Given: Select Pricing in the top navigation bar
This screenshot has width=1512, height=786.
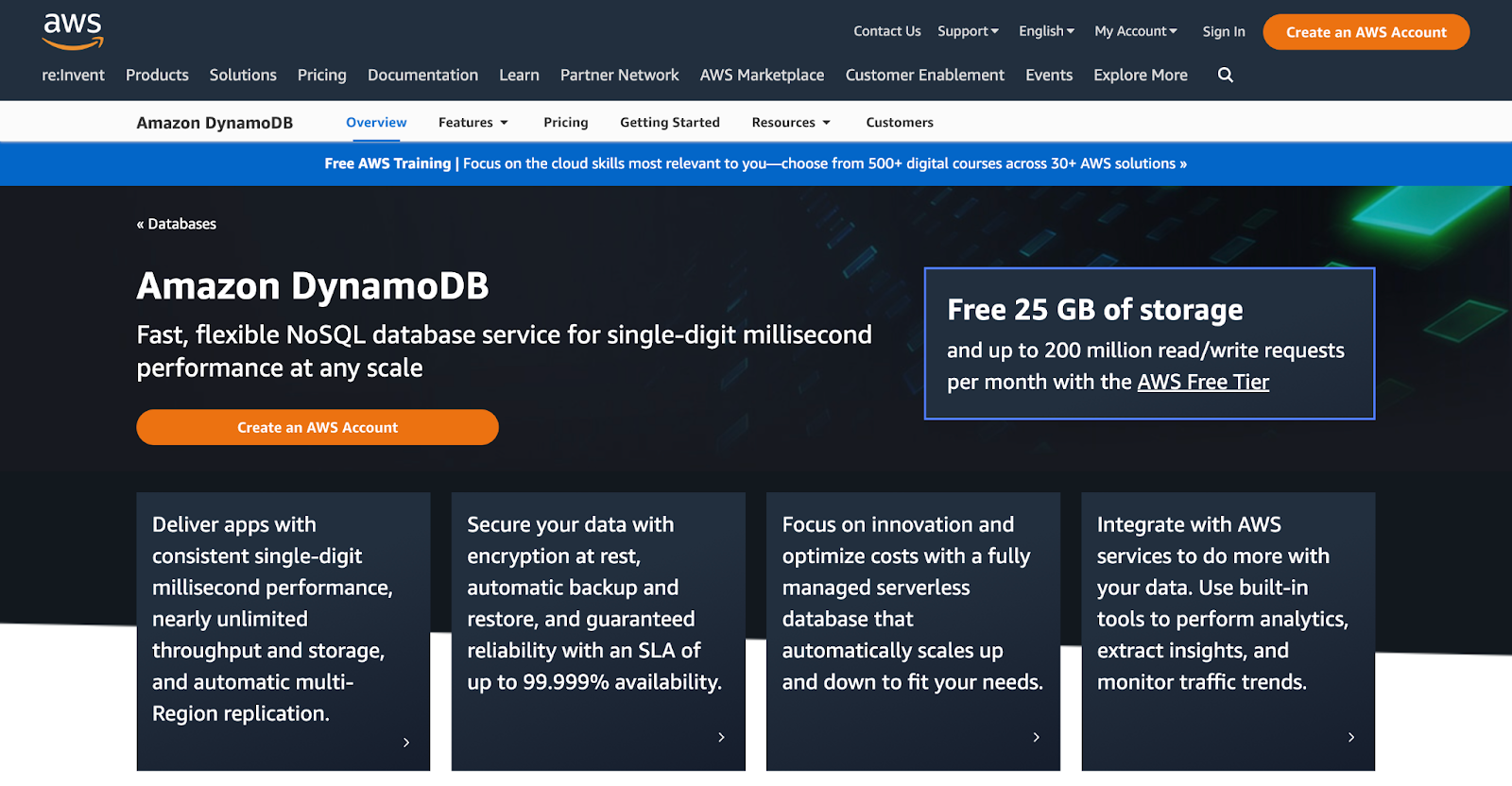Looking at the screenshot, I should 321,75.
